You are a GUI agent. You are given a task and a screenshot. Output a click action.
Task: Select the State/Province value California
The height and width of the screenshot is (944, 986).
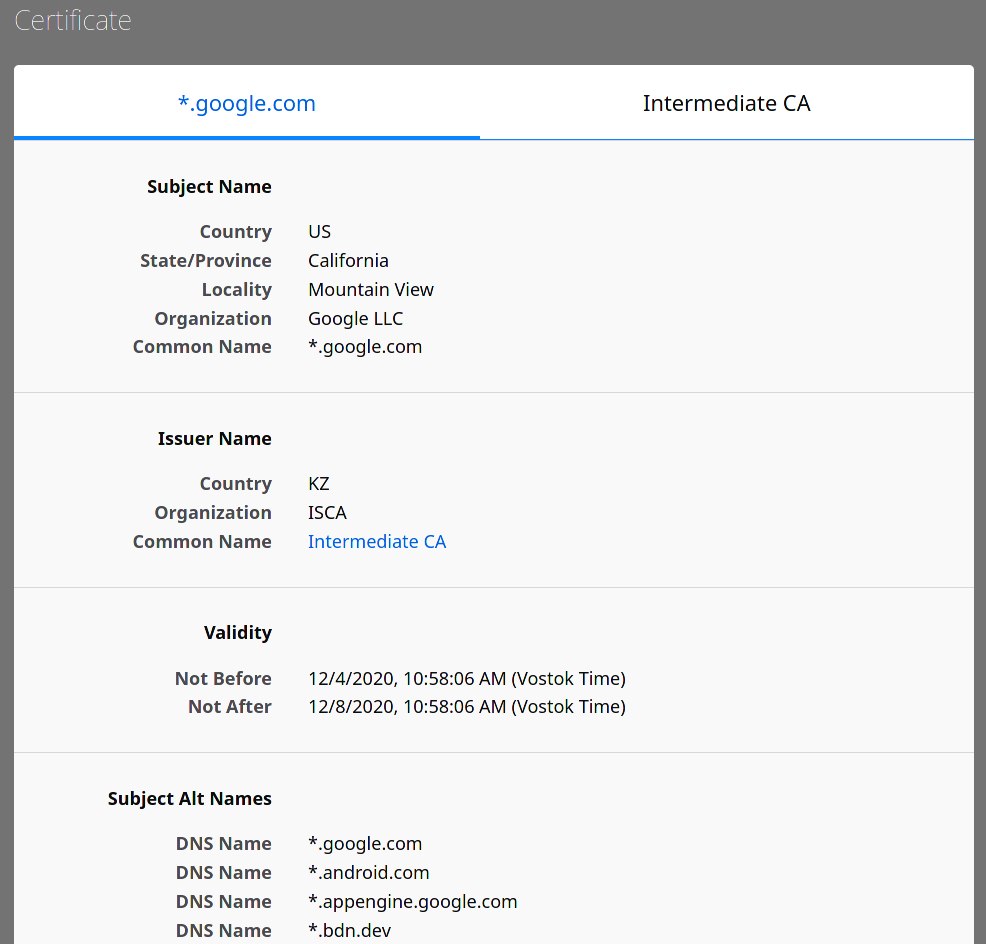(348, 260)
